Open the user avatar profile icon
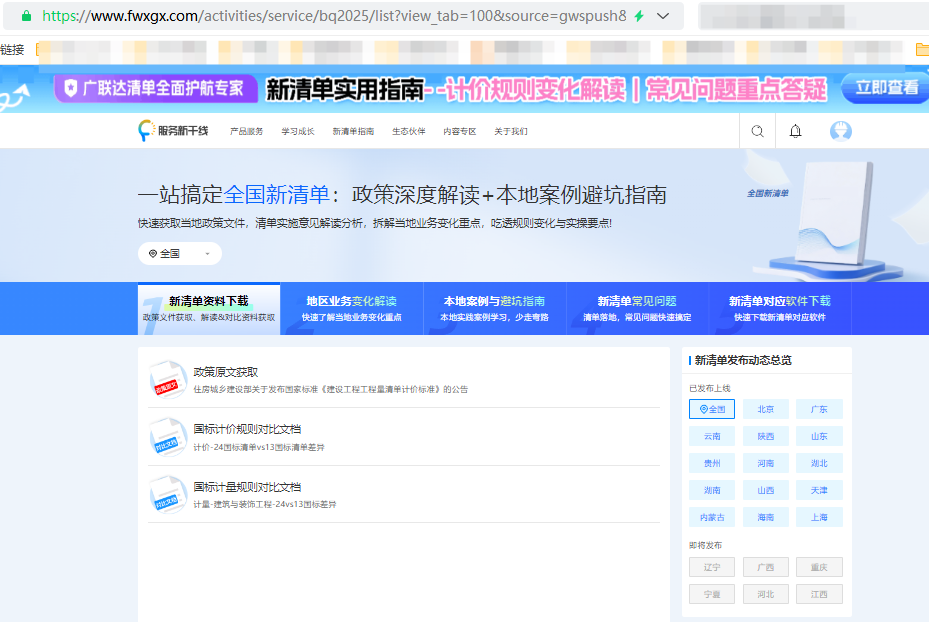Image resolution: width=929 pixels, height=622 pixels. point(840,130)
